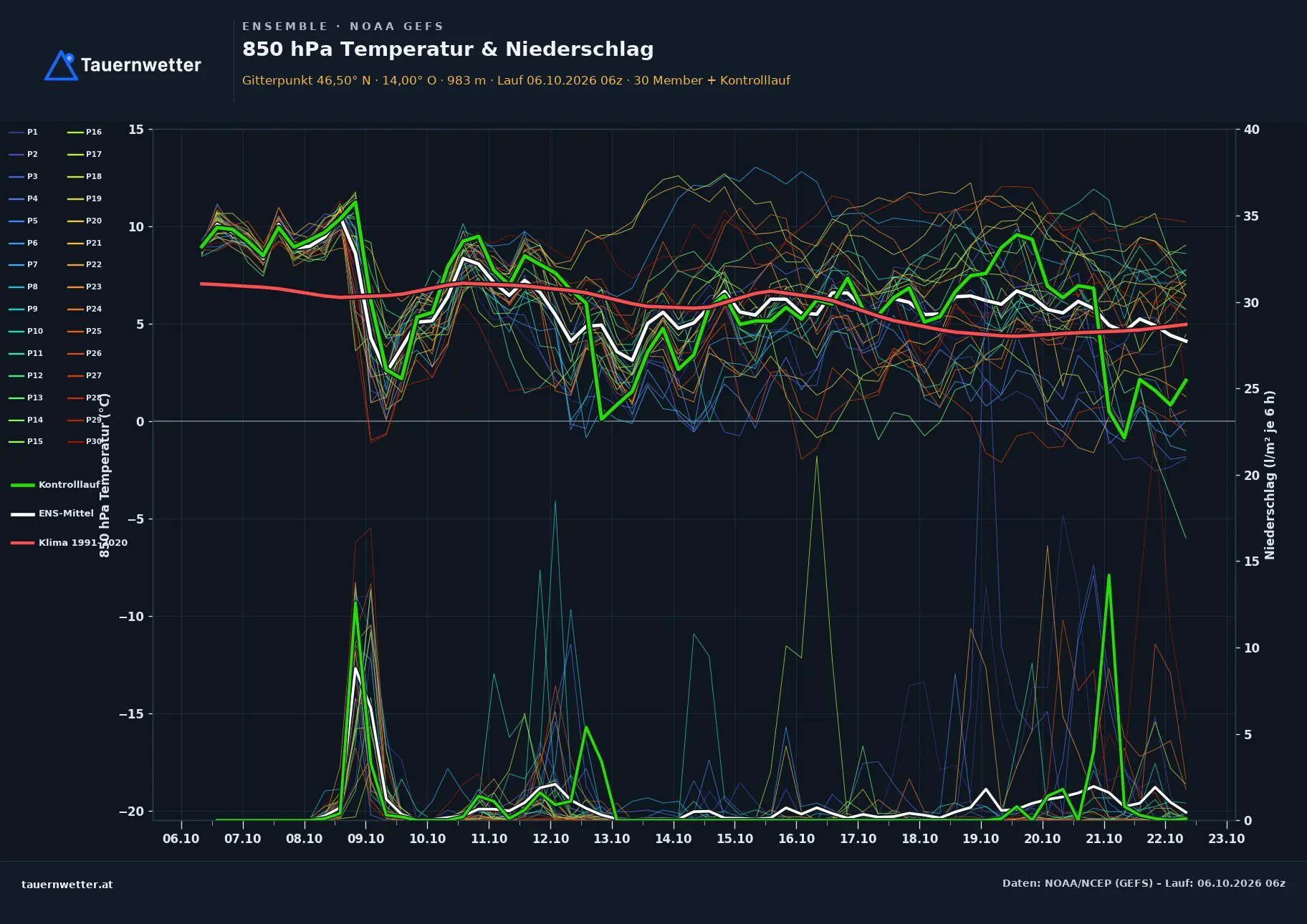1307x924 pixels.
Task: Select the P26 legend entry
Action: 85,353
